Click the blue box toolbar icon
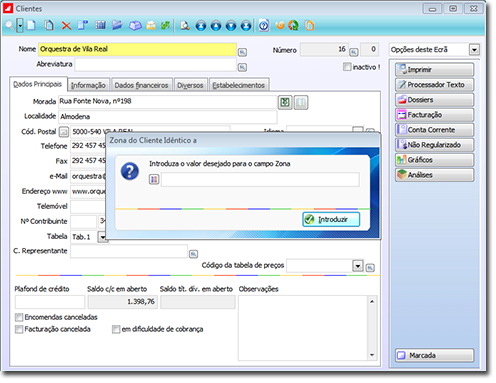The width and height of the screenshot is (496, 383). (x=135, y=25)
